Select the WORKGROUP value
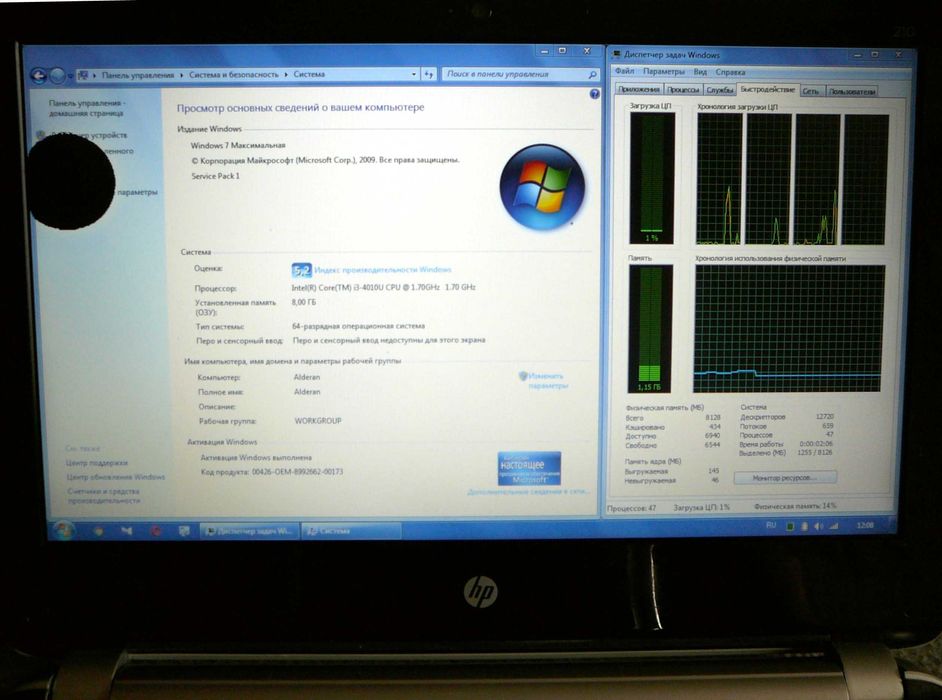942x700 pixels. pyautogui.click(x=318, y=421)
